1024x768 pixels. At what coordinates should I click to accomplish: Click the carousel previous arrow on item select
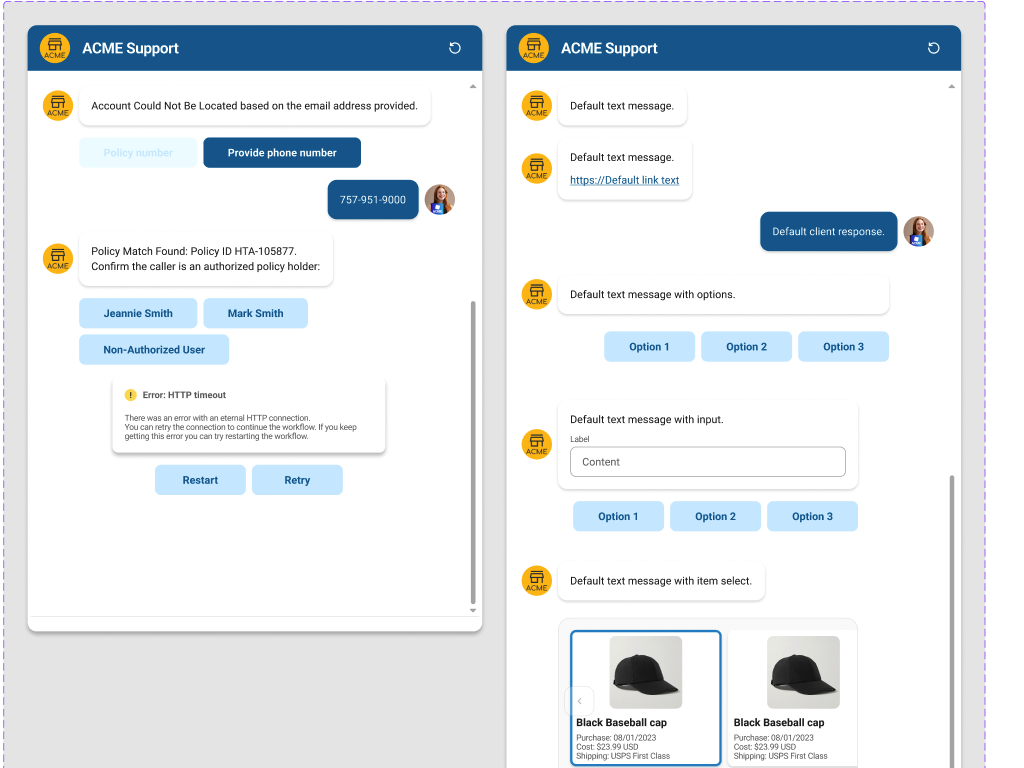[579, 700]
